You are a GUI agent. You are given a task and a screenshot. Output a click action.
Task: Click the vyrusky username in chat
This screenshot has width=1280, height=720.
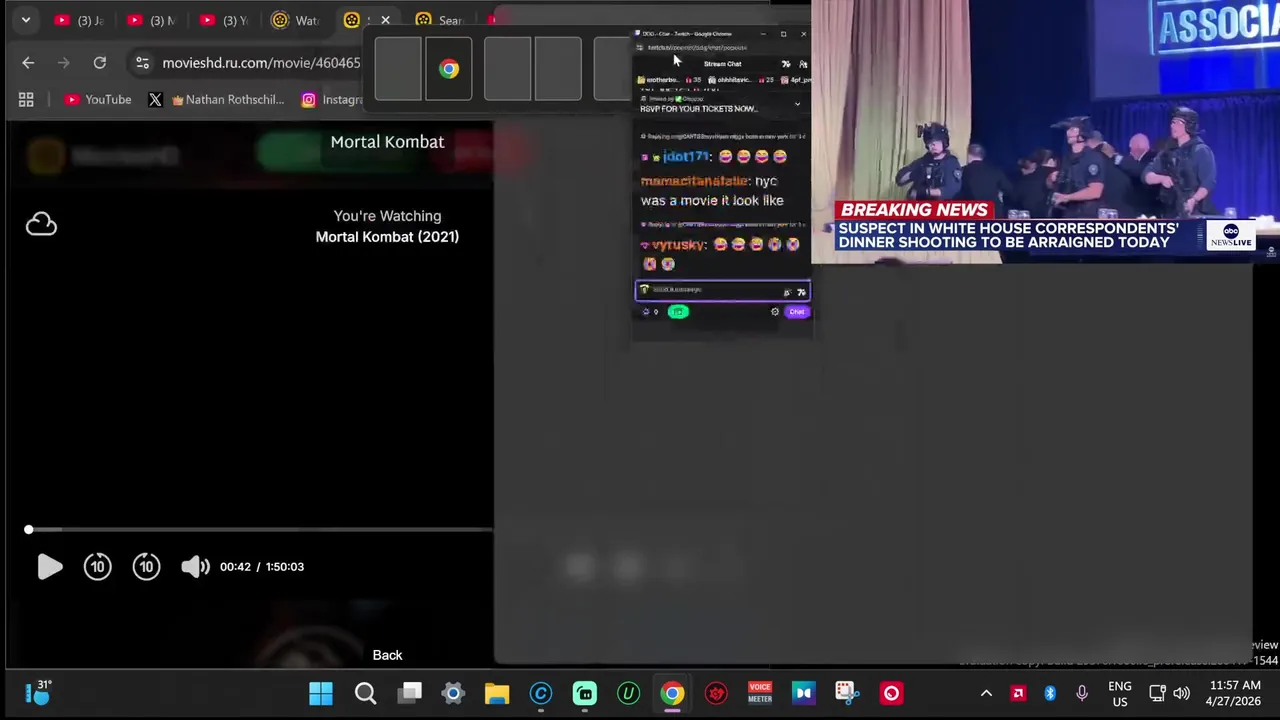[680, 245]
